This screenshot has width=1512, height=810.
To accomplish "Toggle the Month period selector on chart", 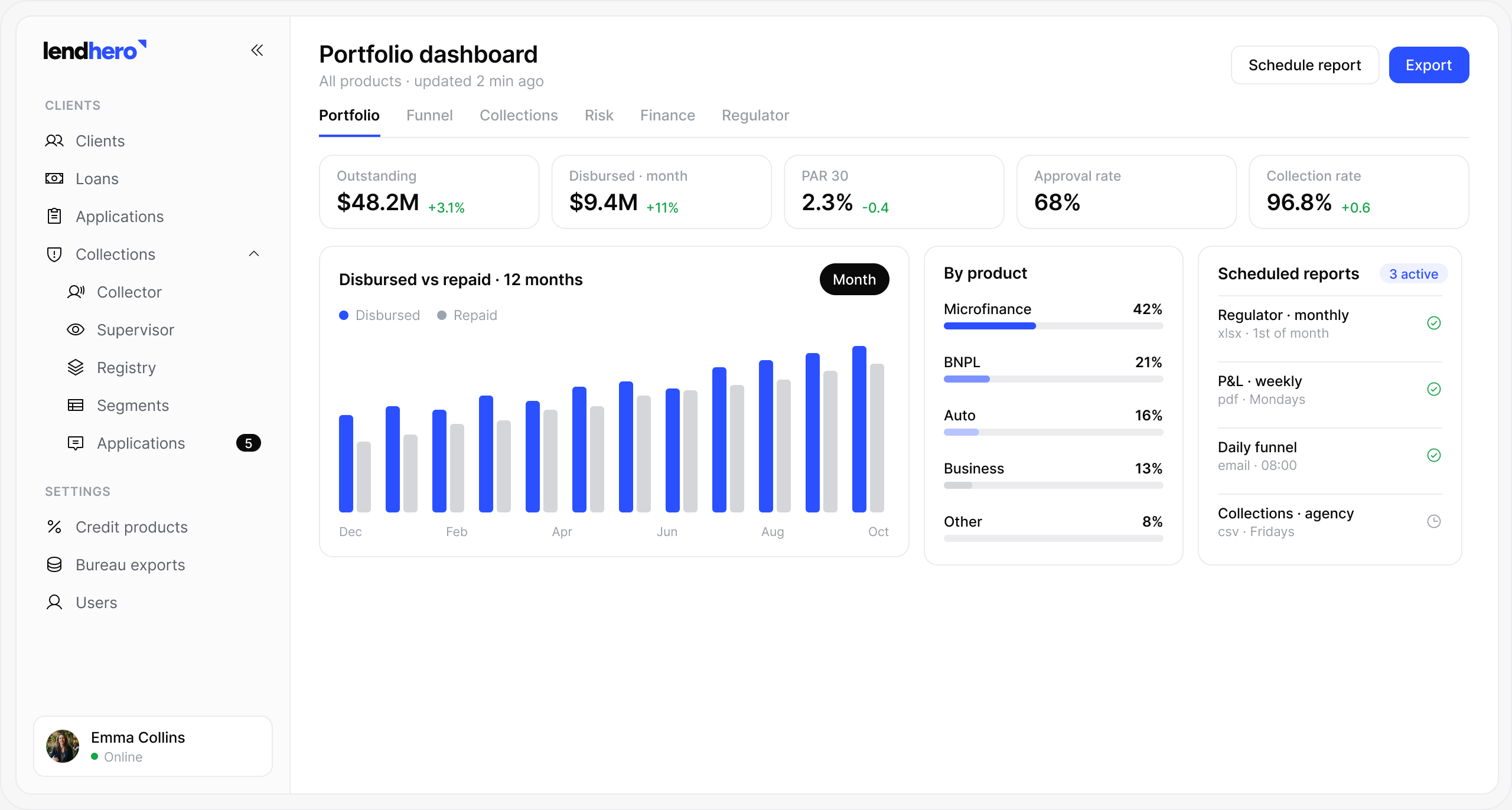I will pyautogui.click(x=854, y=279).
